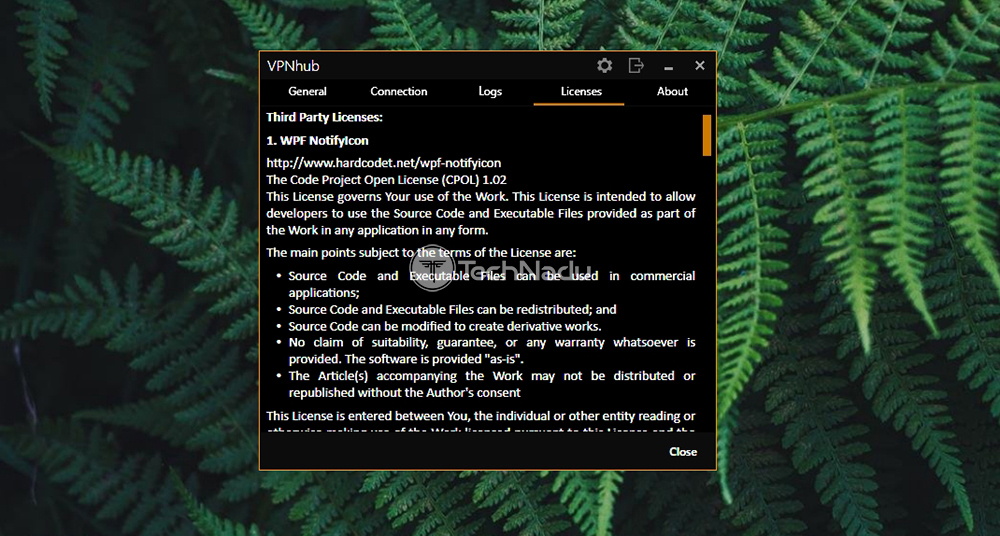
Task: Click the VPNhub window title text
Action: click(293, 66)
